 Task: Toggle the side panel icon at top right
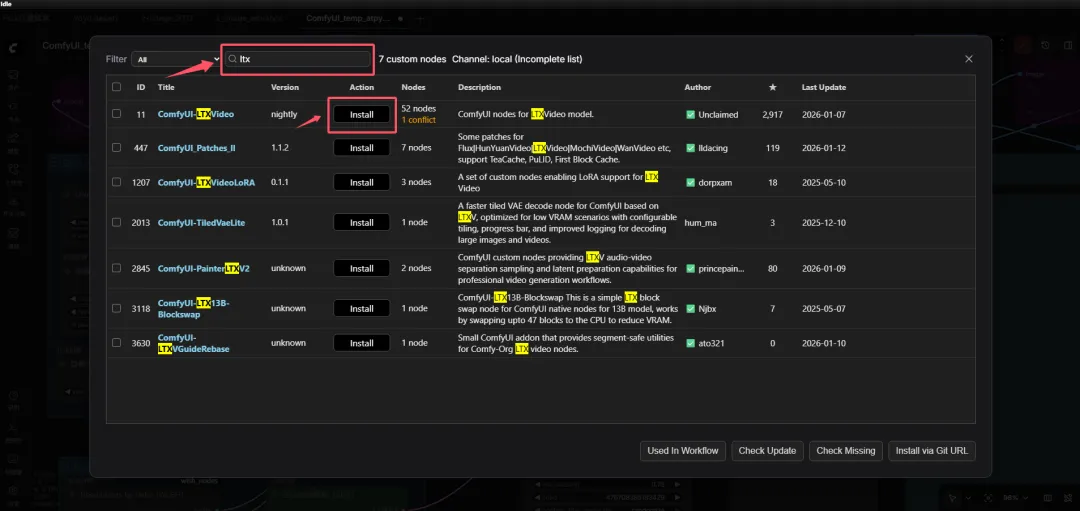[1066, 45]
